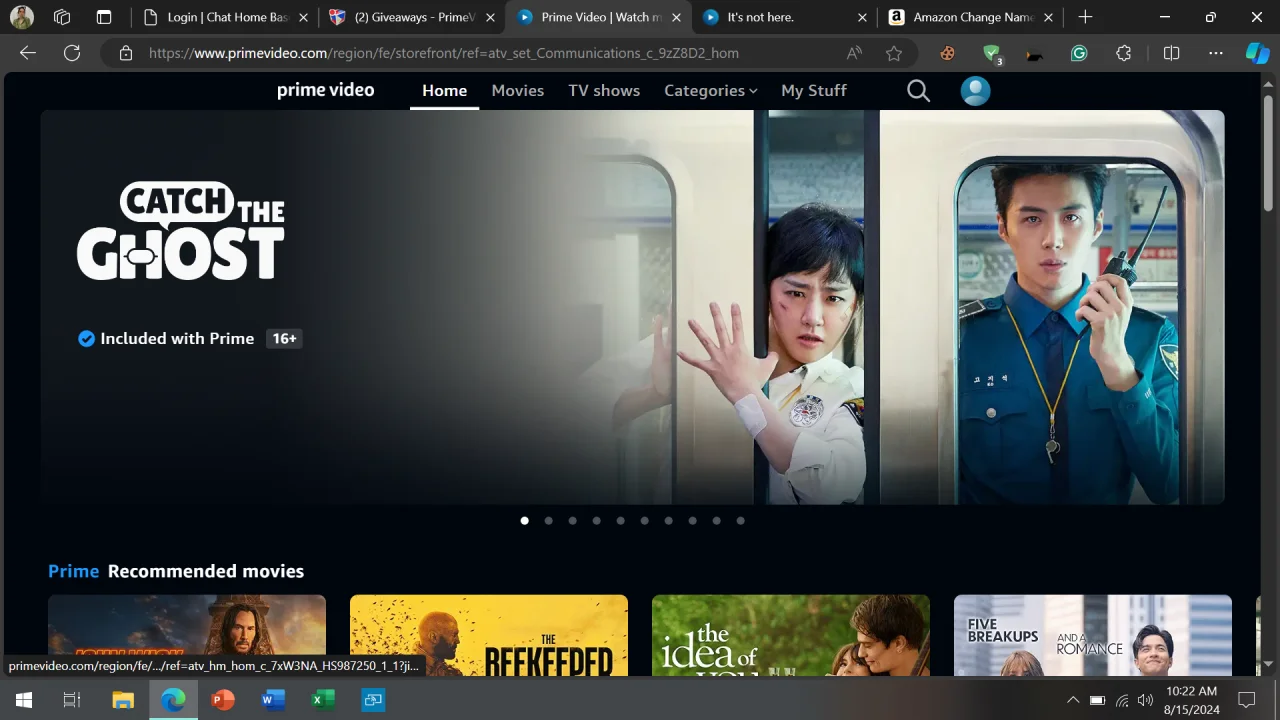1280x720 pixels.
Task: Add page to favorites star icon
Action: 894,53
